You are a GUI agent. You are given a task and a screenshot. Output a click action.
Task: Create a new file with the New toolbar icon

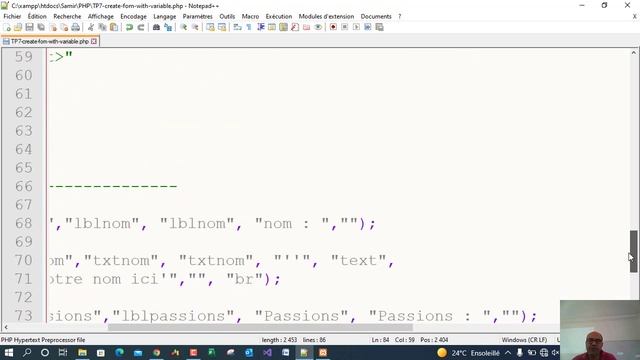pos(7,27)
